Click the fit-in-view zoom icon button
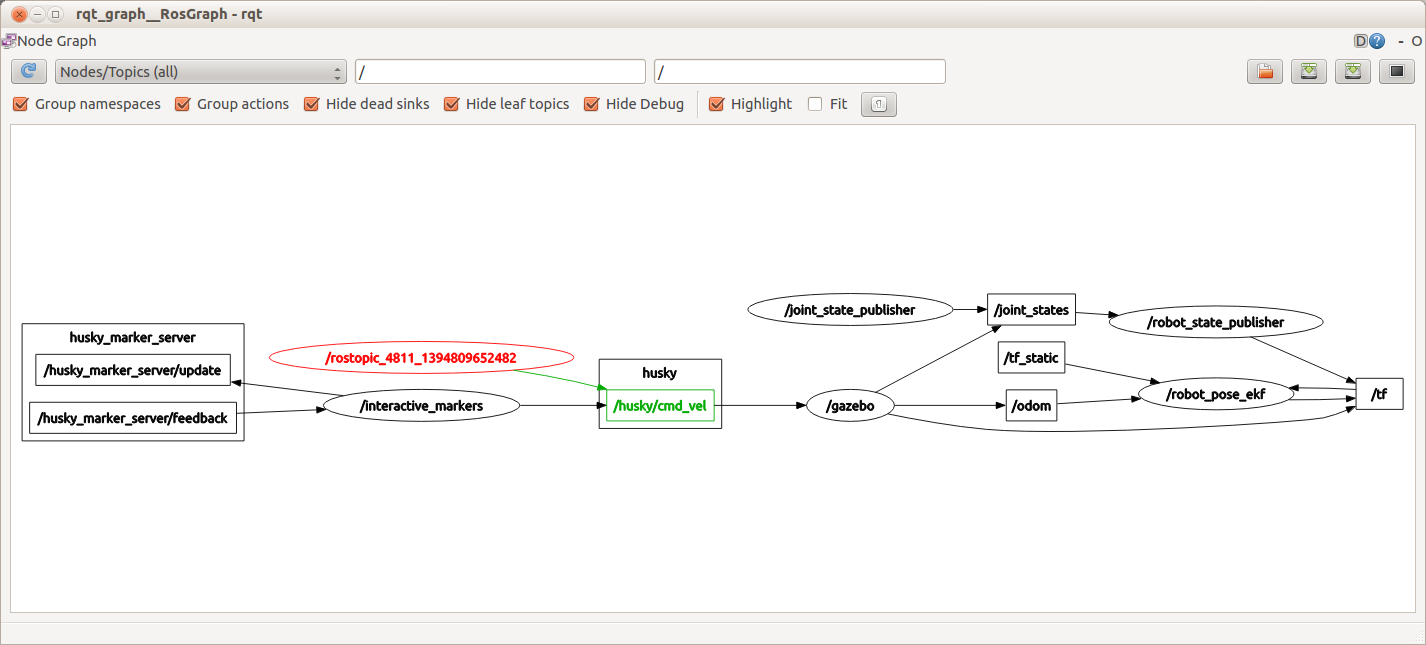The image size is (1426, 645). pos(878,104)
